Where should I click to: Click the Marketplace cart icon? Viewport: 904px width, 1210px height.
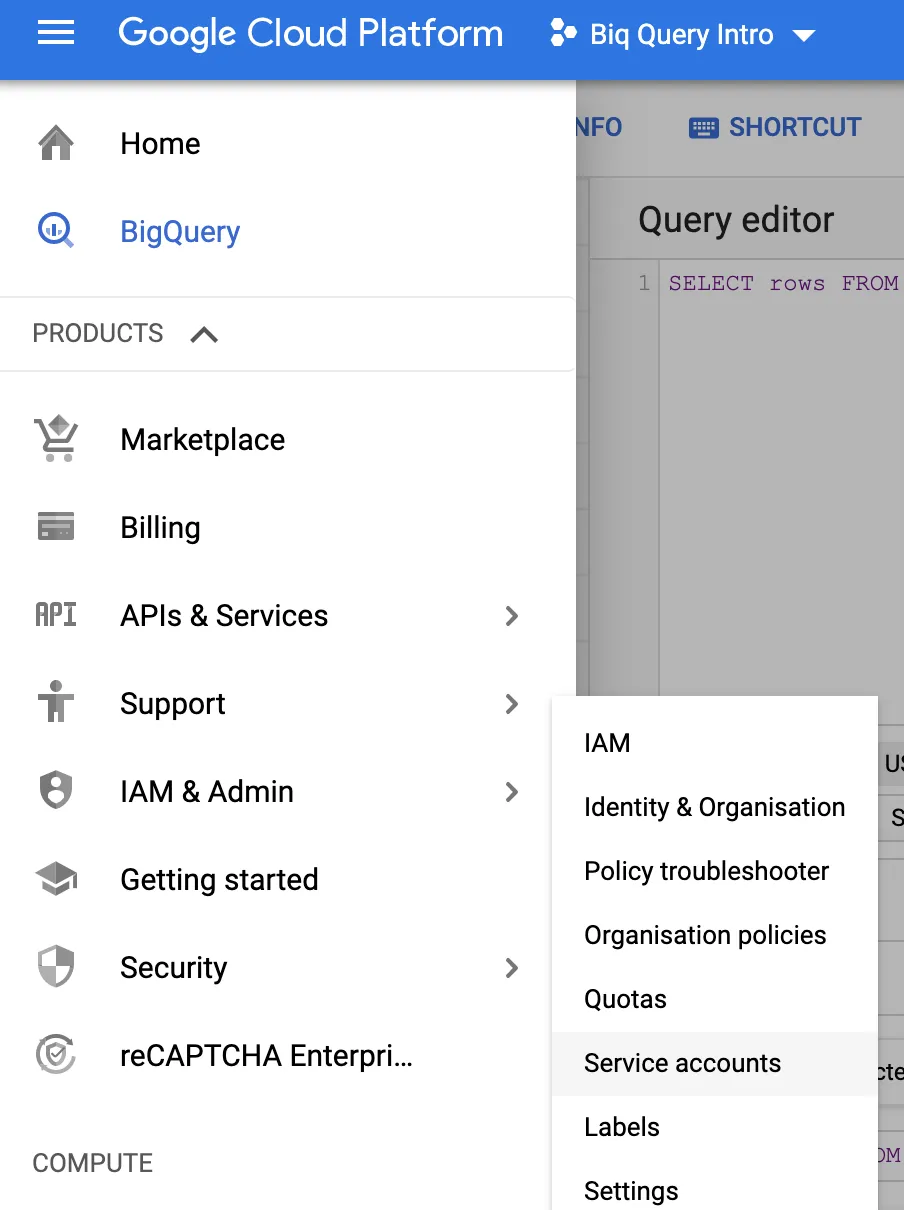point(56,439)
